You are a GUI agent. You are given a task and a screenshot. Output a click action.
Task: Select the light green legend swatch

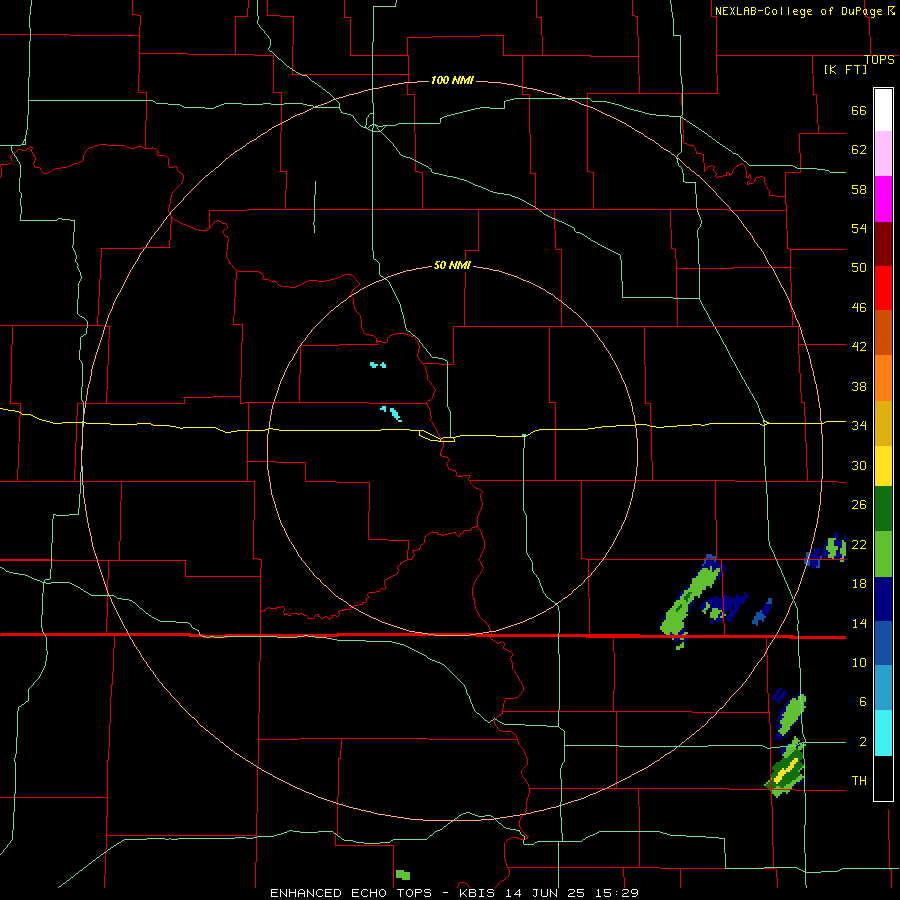tap(883, 554)
